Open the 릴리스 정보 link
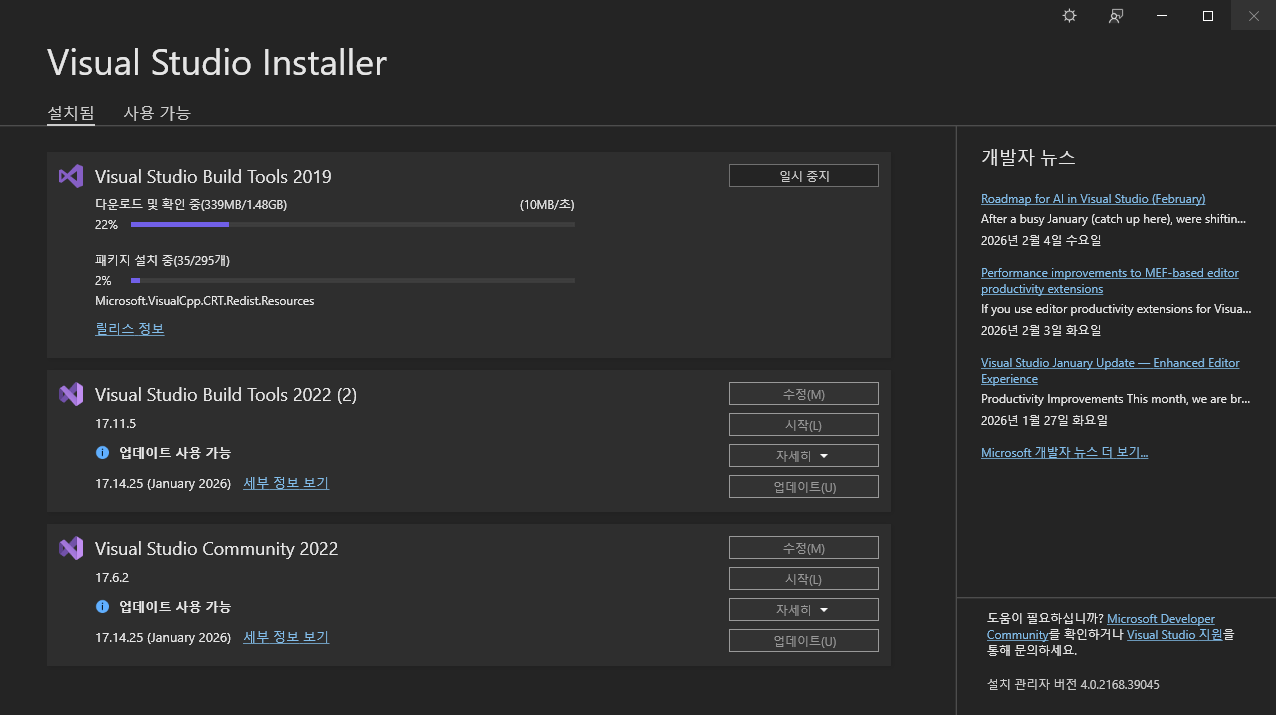The width and height of the screenshot is (1276, 715). [x=130, y=329]
